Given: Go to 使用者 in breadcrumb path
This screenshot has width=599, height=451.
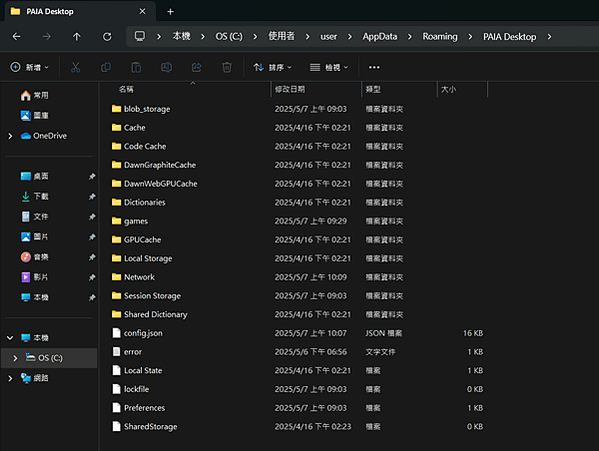Looking at the screenshot, I should [282, 36].
